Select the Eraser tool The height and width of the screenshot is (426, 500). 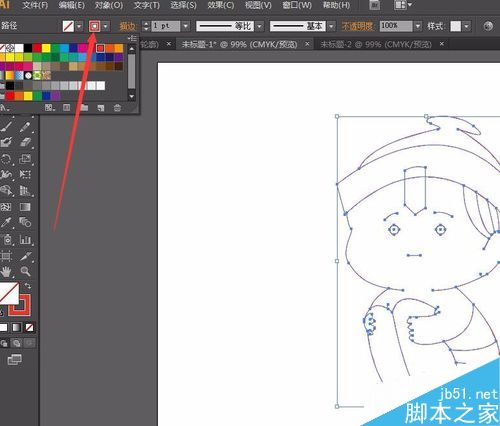point(25,142)
